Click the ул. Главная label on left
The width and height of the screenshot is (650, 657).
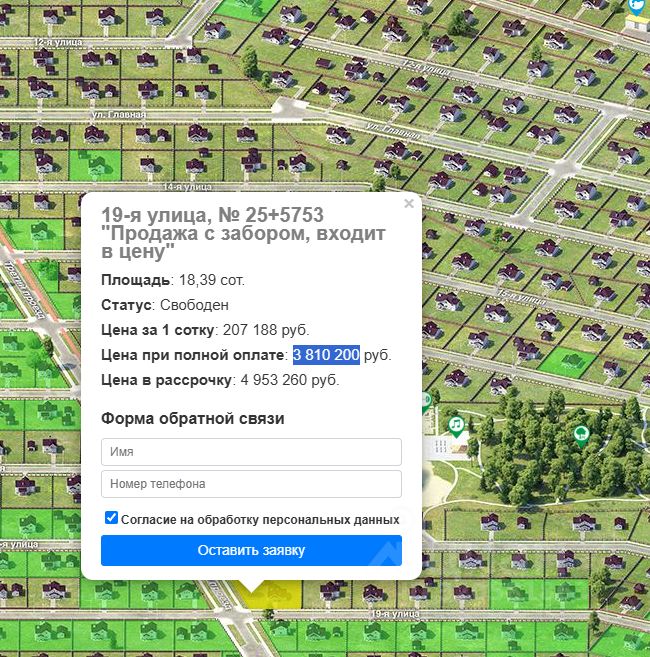pyautogui.click(x=119, y=114)
